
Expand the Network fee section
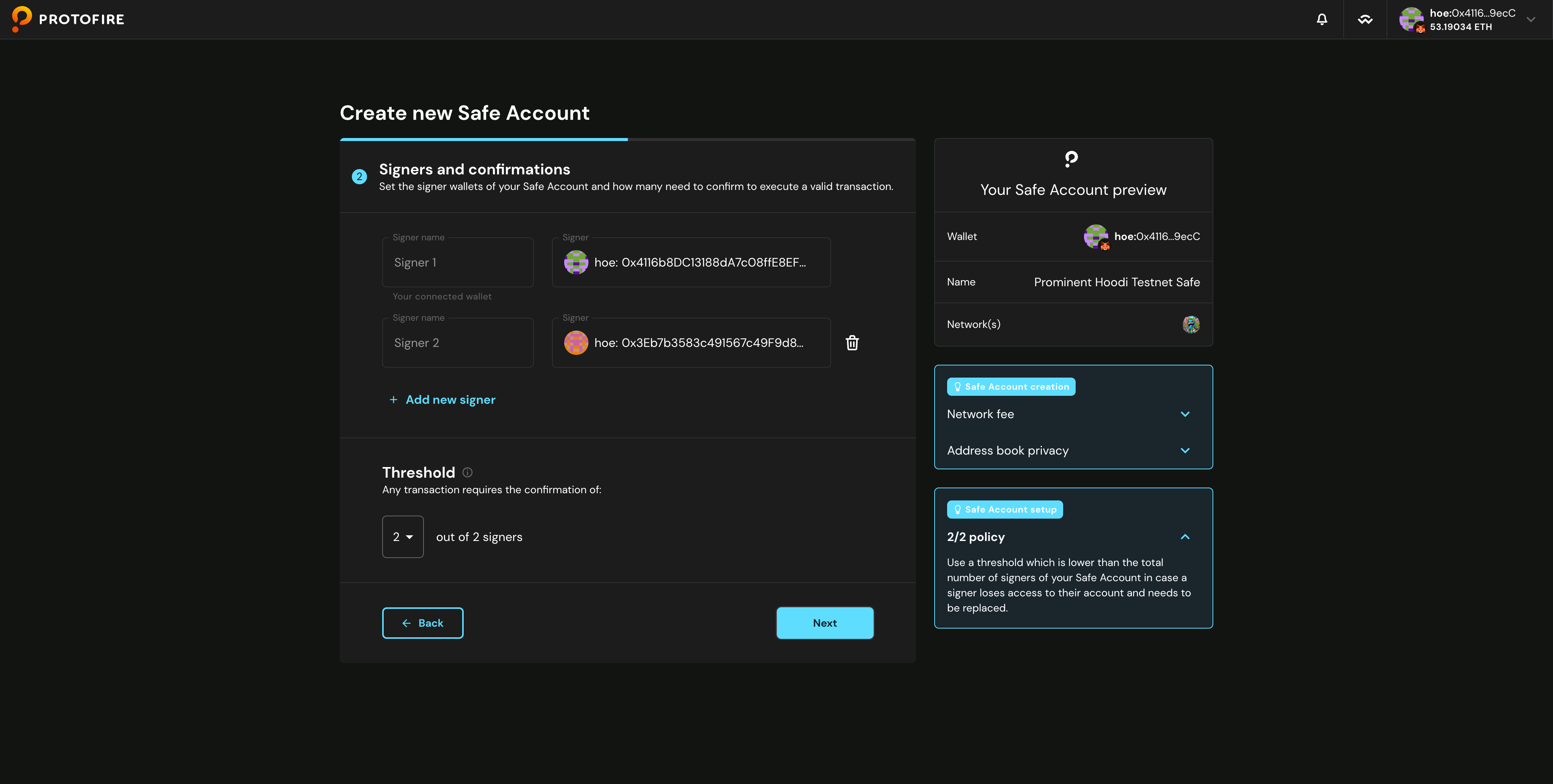(x=1185, y=414)
